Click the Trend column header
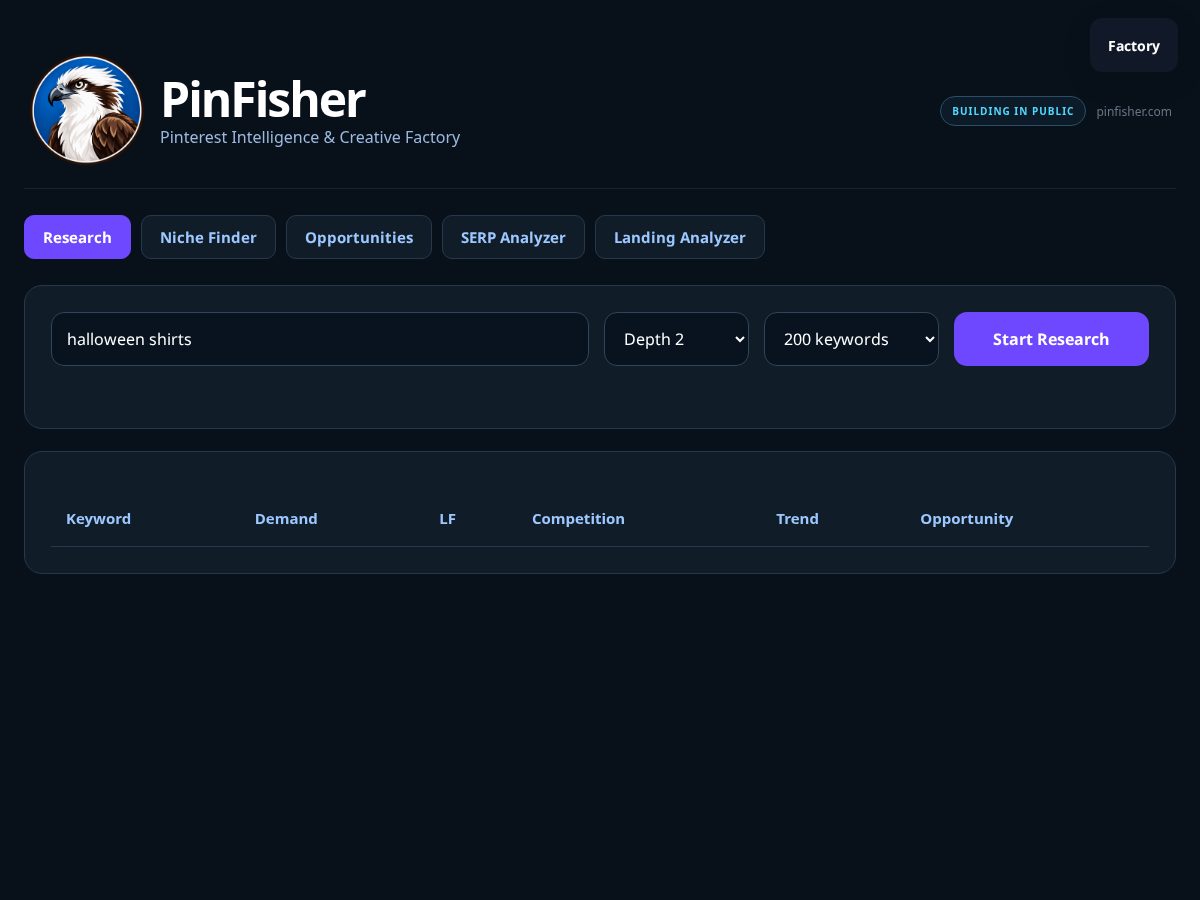 pos(797,518)
